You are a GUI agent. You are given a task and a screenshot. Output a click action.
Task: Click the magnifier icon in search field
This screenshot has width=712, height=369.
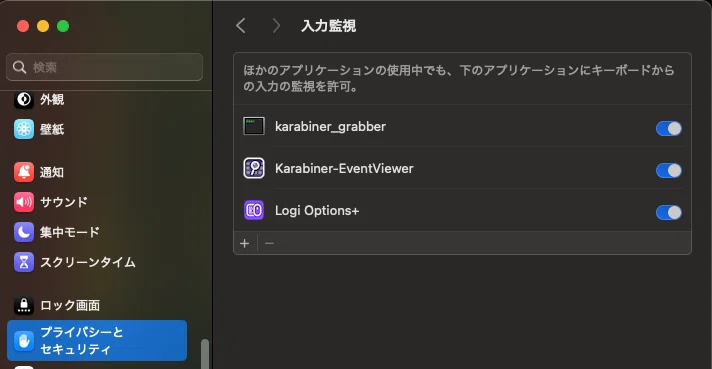(19, 67)
